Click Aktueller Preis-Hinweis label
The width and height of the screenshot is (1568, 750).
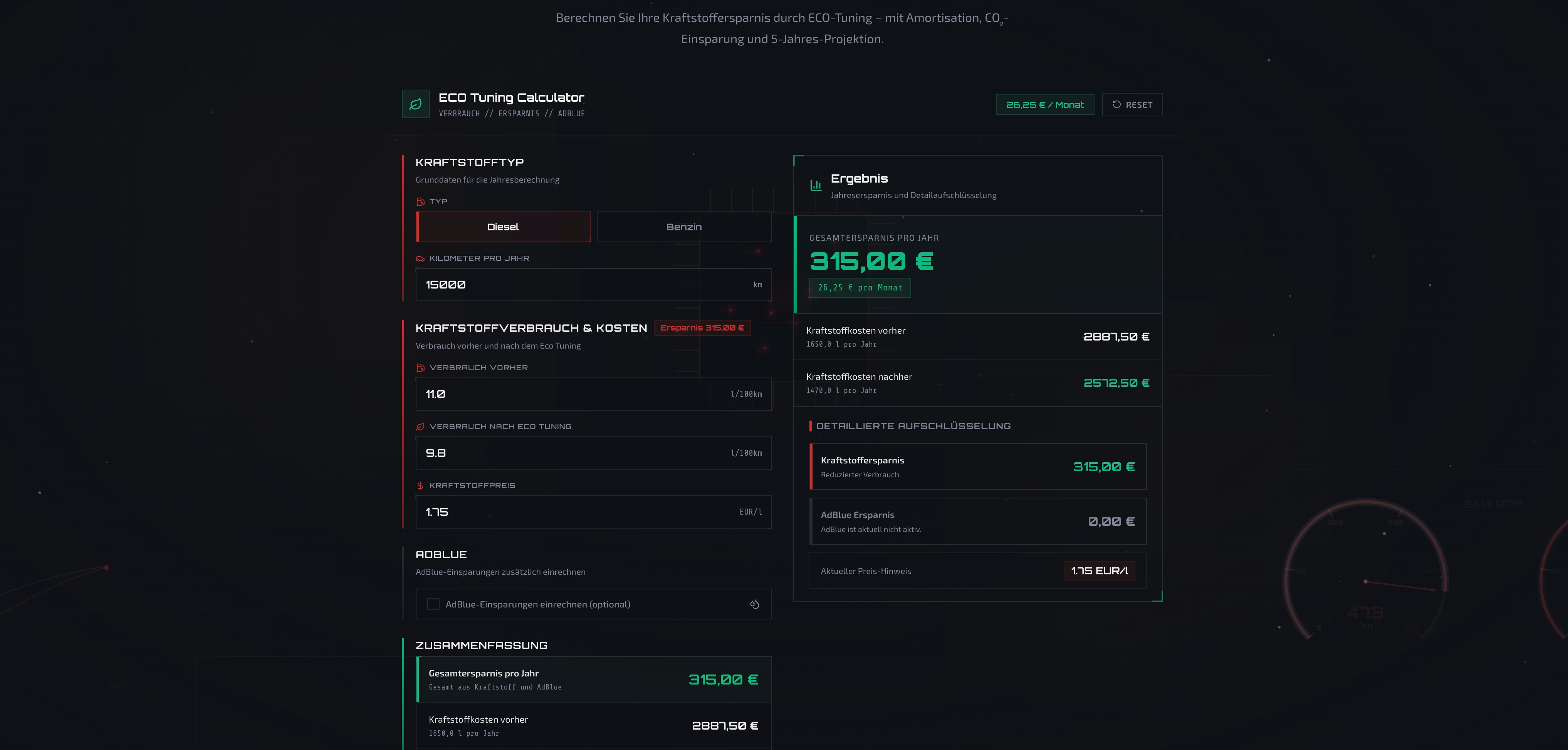pos(866,571)
